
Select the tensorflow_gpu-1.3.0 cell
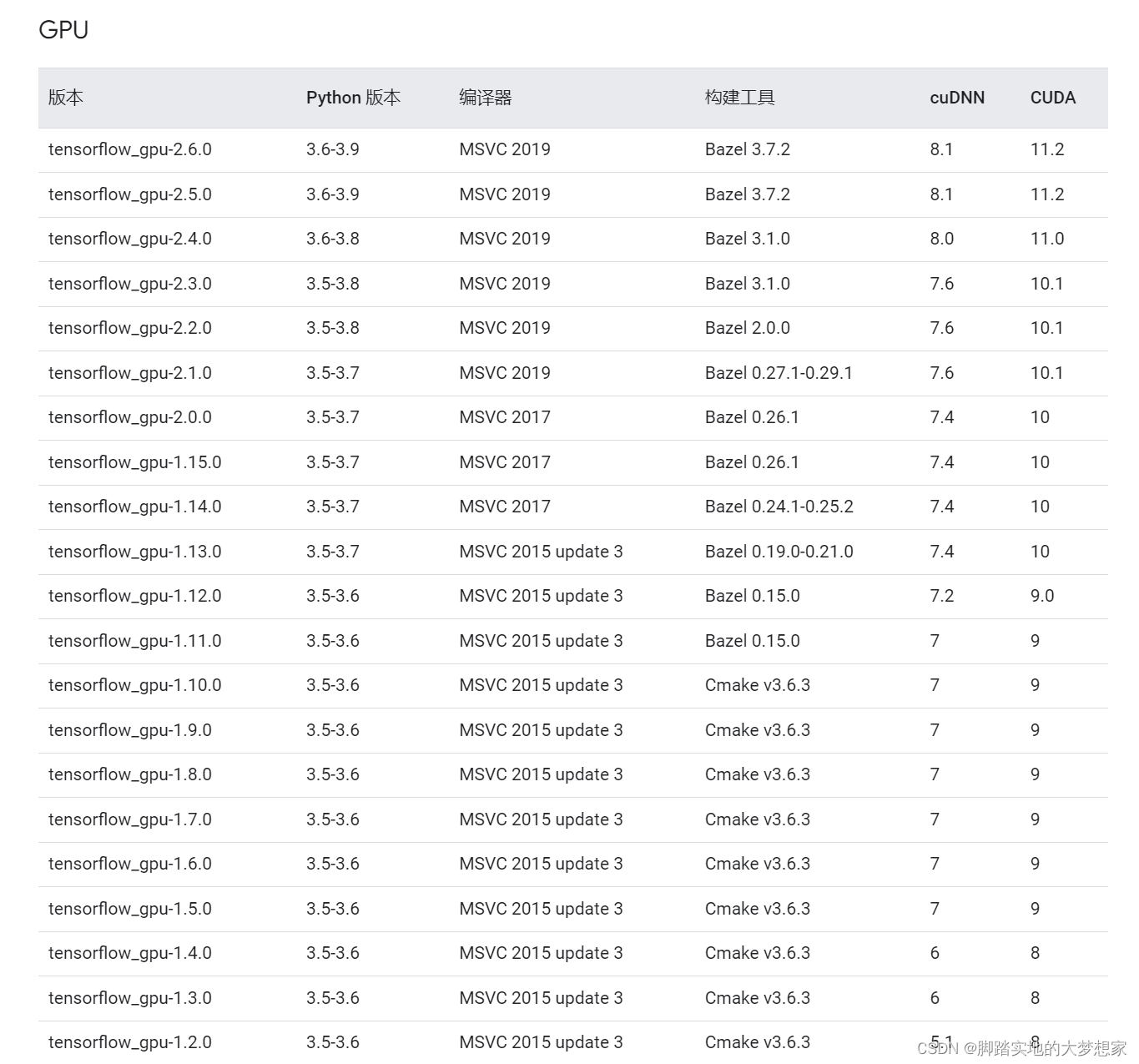point(130,998)
